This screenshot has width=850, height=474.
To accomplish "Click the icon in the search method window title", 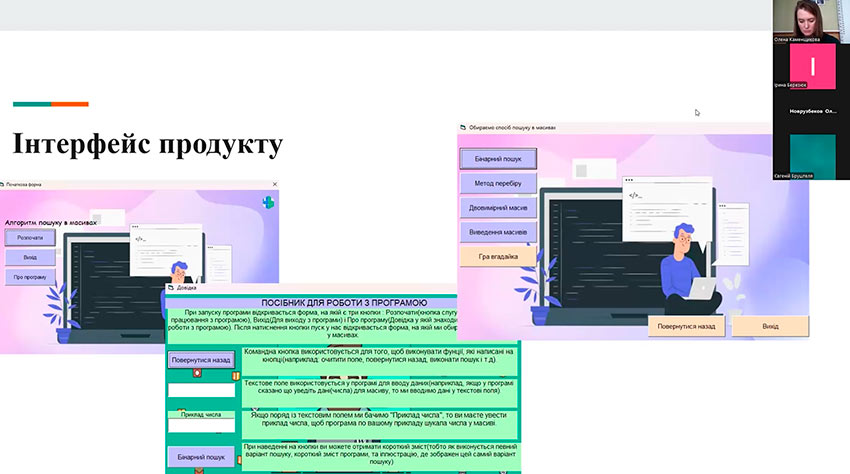I will [463, 128].
